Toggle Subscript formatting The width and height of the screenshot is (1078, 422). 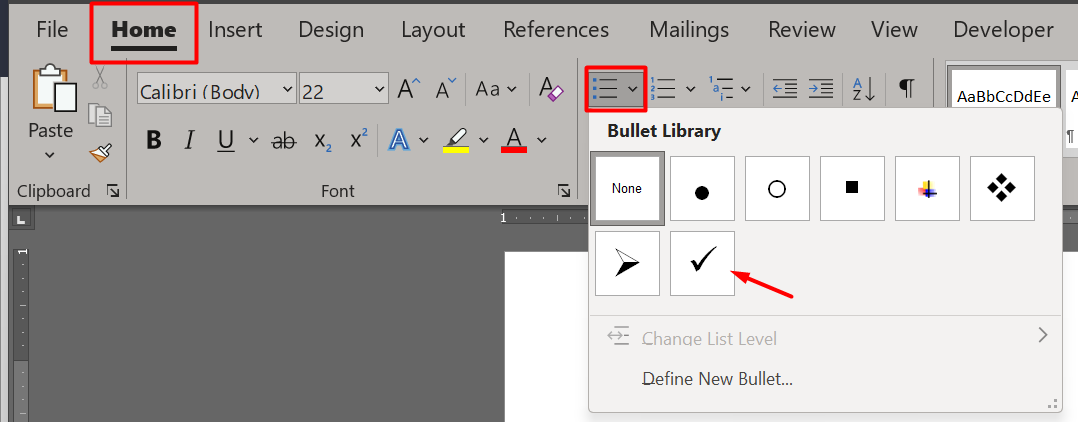323,140
